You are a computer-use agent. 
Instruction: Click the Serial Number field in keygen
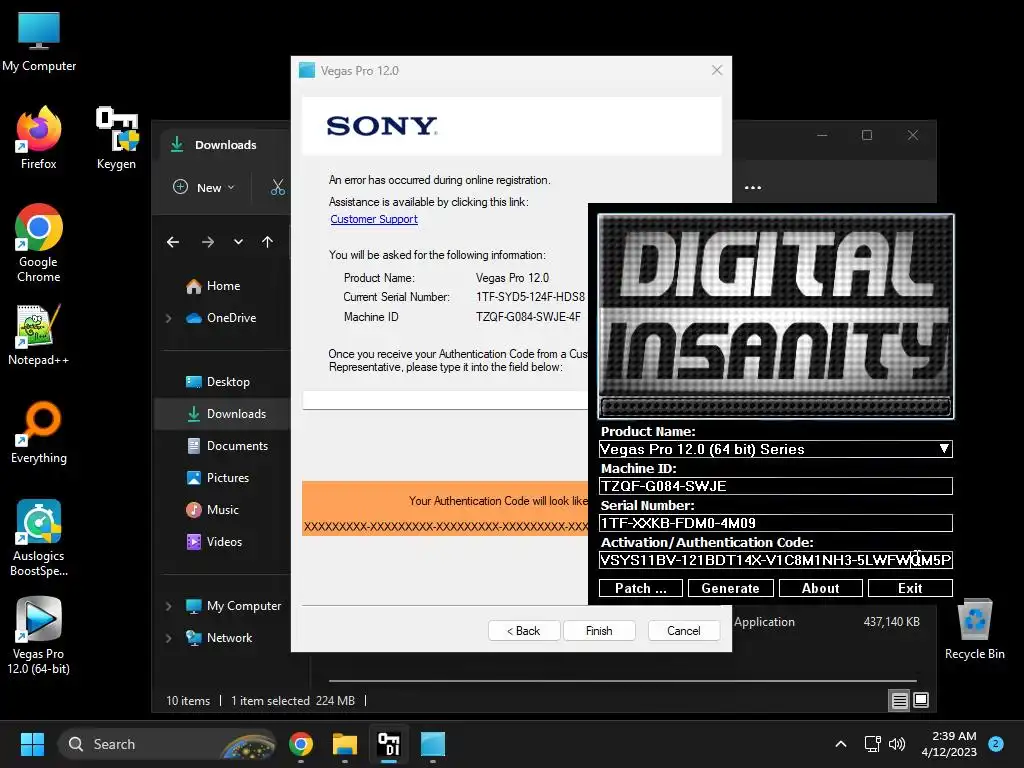[x=776, y=523]
